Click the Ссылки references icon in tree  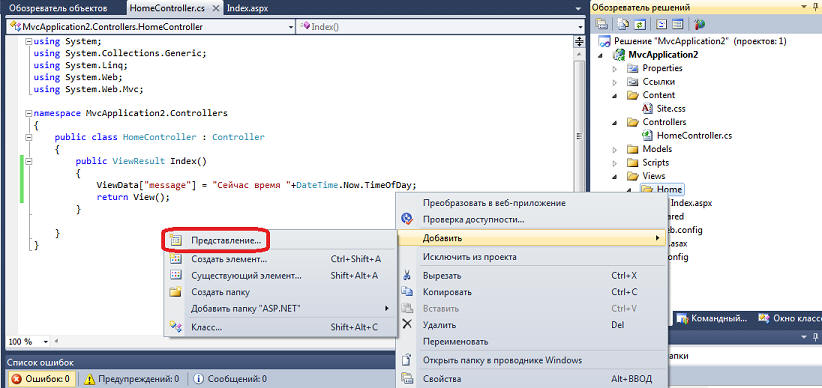click(x=633, y=82)
